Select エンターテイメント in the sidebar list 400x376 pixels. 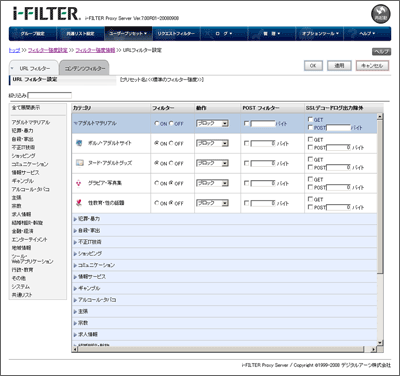pos(29,239)
